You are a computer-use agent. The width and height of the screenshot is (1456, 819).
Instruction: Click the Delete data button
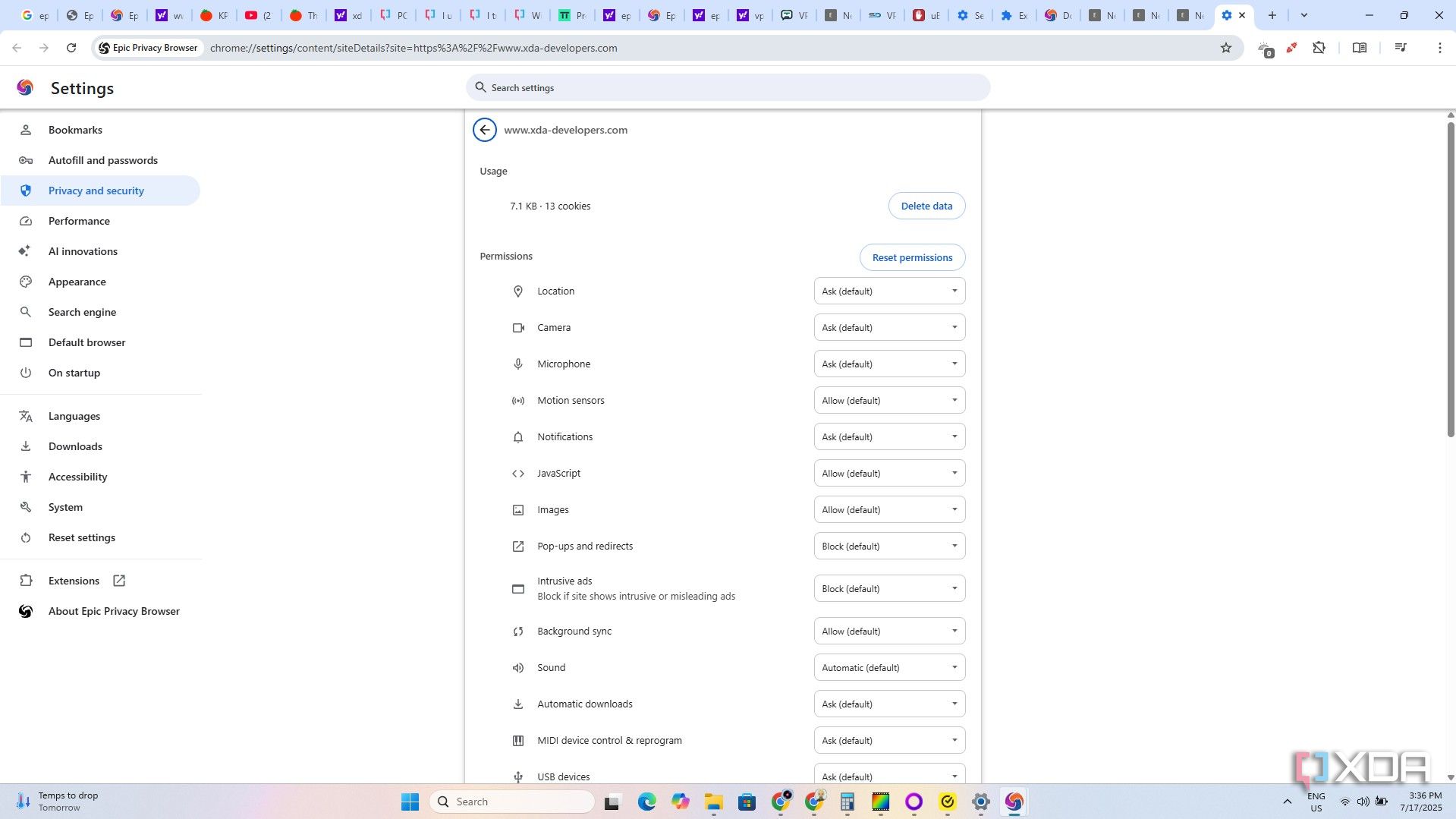926,206
